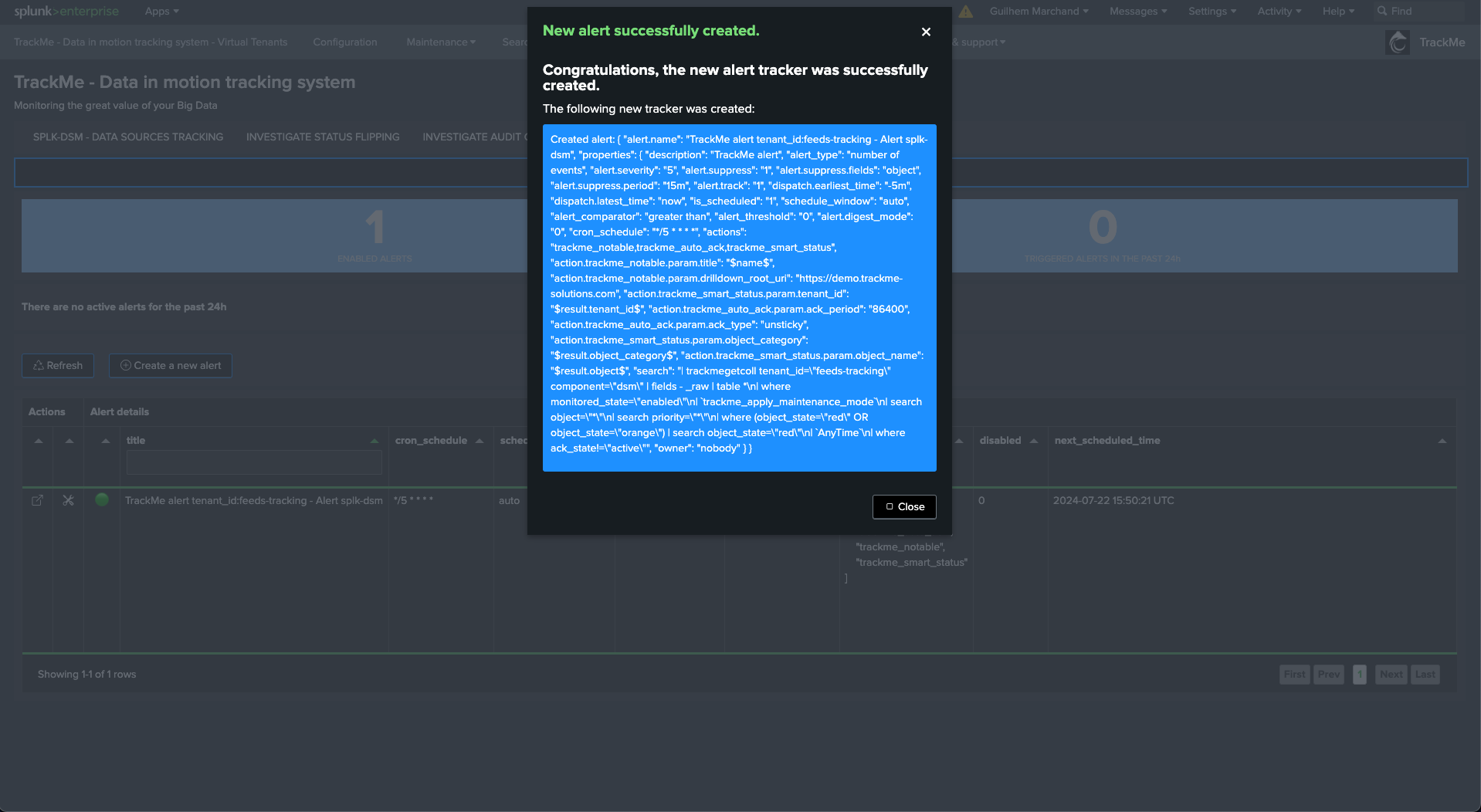Click the created alert JSON text block
1481x812 pixels.
[740, 297]
